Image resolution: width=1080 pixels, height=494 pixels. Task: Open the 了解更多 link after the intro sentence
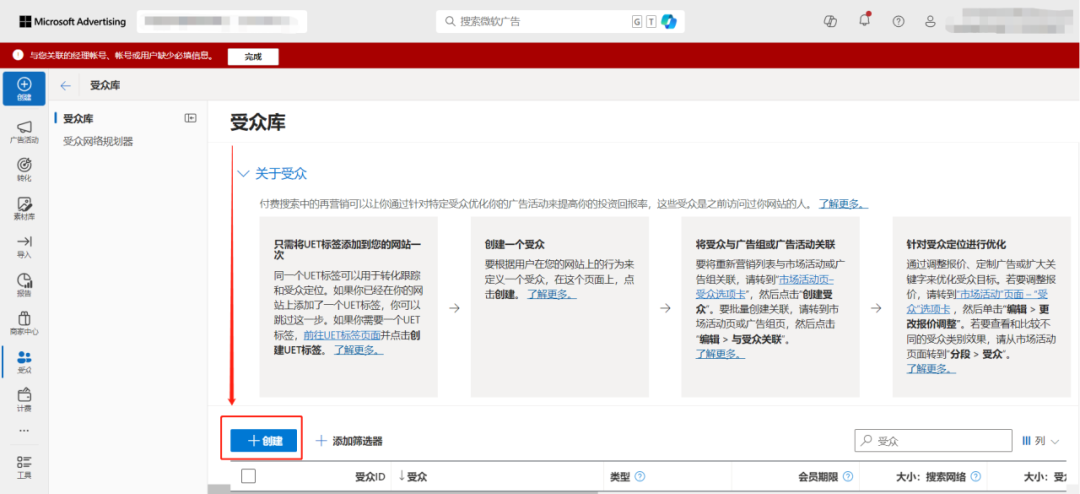click(x=843, y=204)
